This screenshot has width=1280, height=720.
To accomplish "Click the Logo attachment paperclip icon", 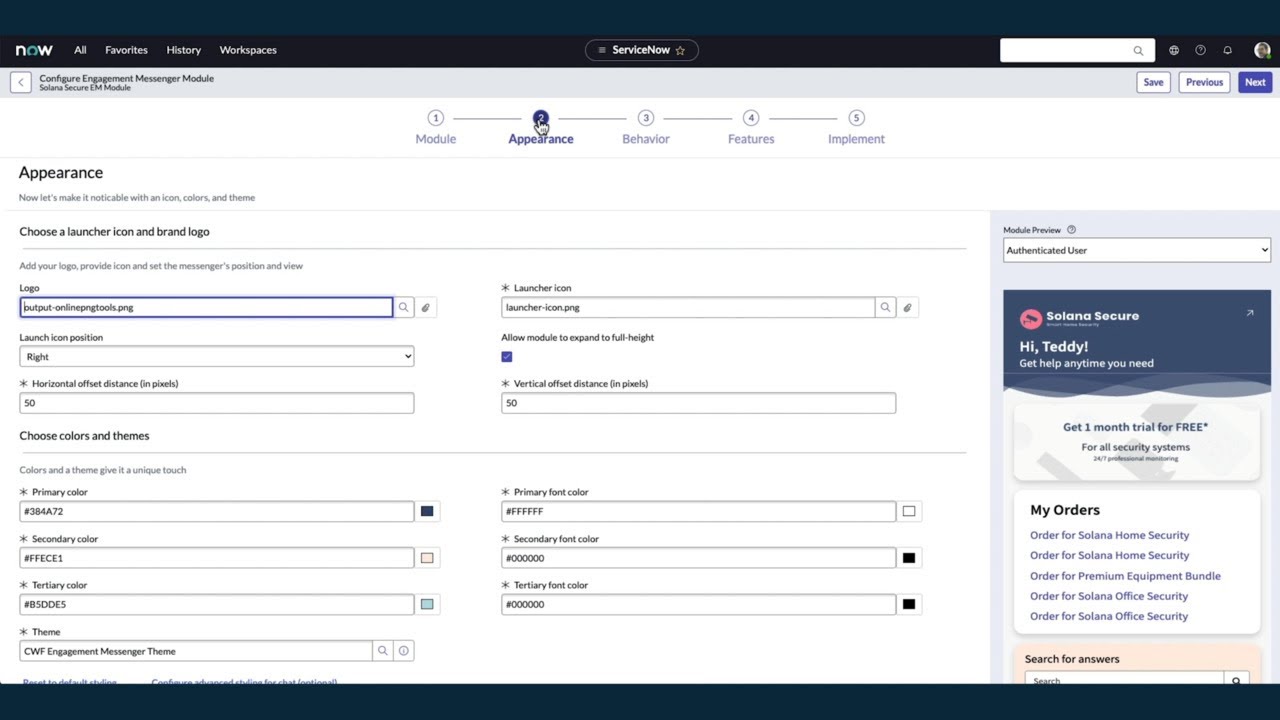I will tap(426, 307).
